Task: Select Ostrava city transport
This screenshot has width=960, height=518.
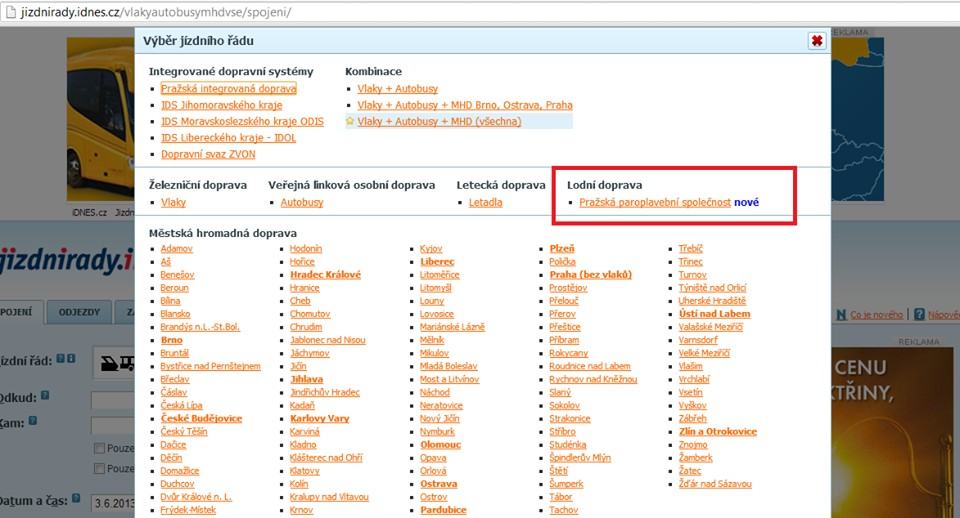Action: (438, 484)
